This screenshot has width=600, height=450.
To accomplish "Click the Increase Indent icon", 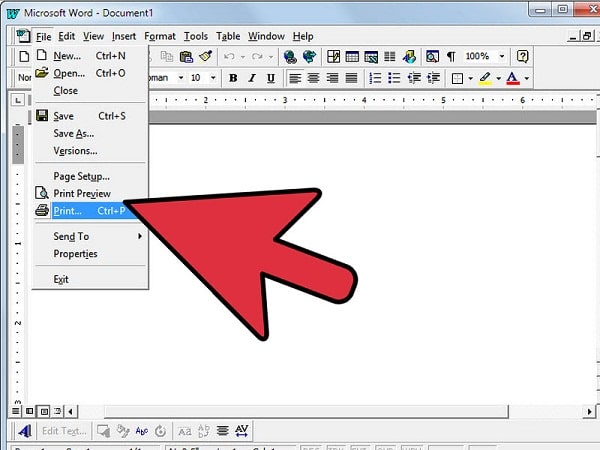I will coord(433,78).
